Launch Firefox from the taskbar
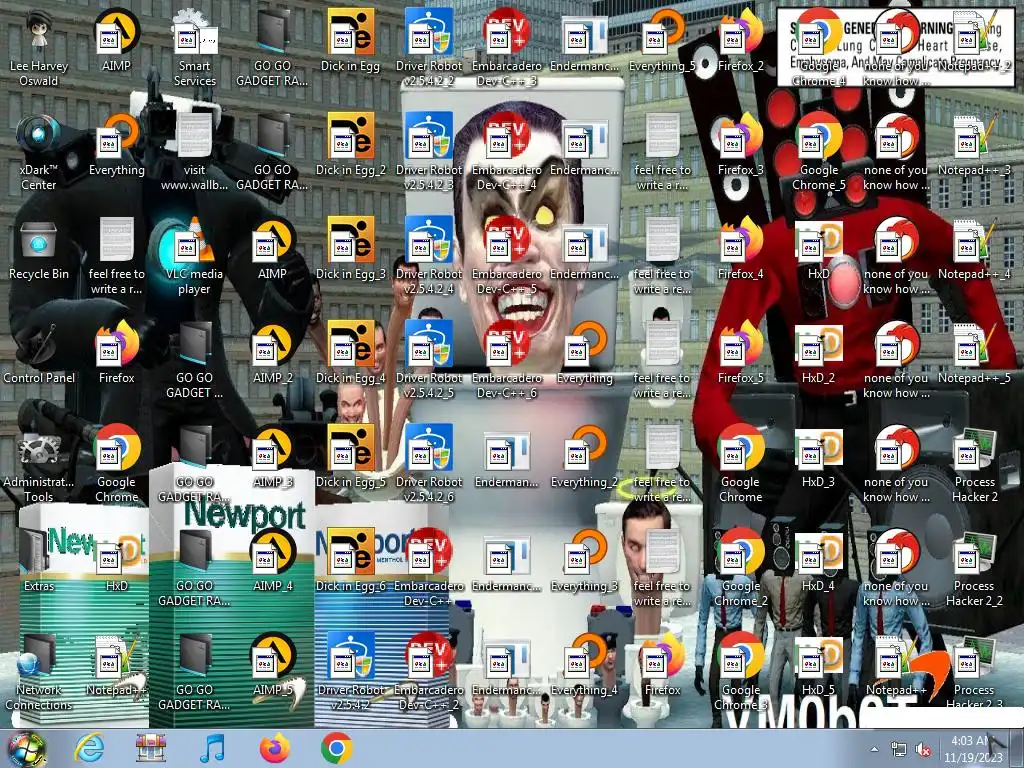Screen dimensions: 1024x768 click(275, 748)
